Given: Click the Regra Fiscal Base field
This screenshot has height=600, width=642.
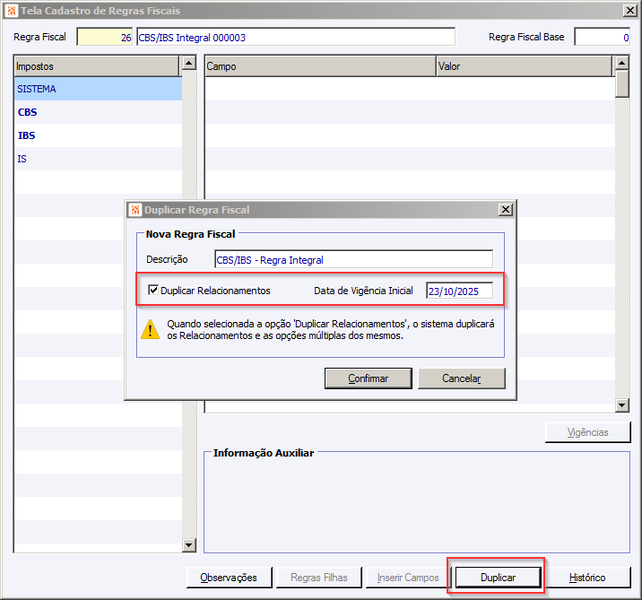Looking at the screenshot, I should coord(602,37).
